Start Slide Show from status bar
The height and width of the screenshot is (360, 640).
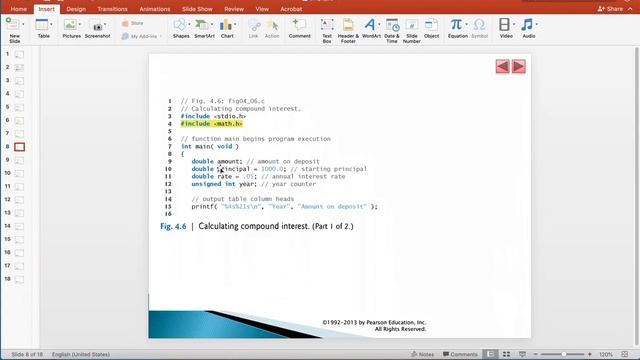522,354
